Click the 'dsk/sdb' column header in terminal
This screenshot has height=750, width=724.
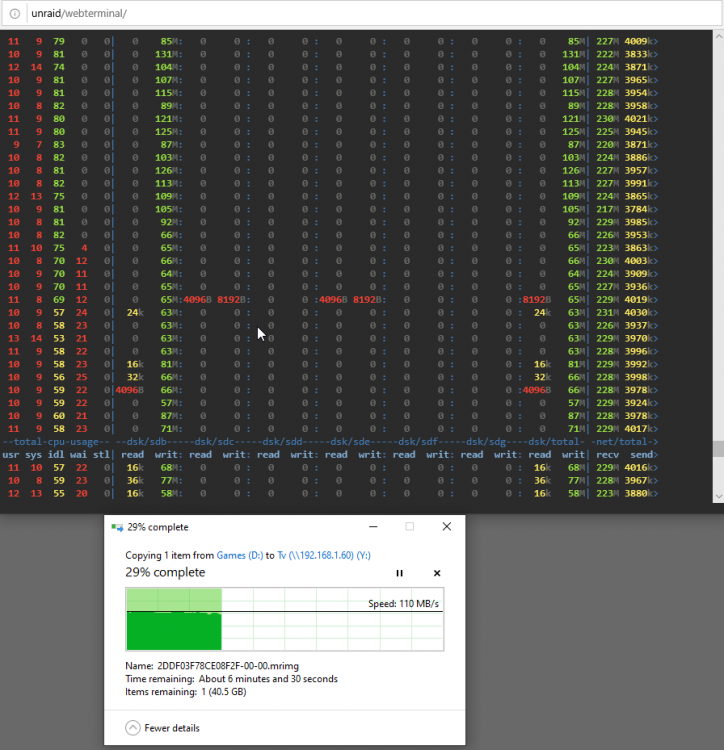pyautogui.click(x=149, y=442)
